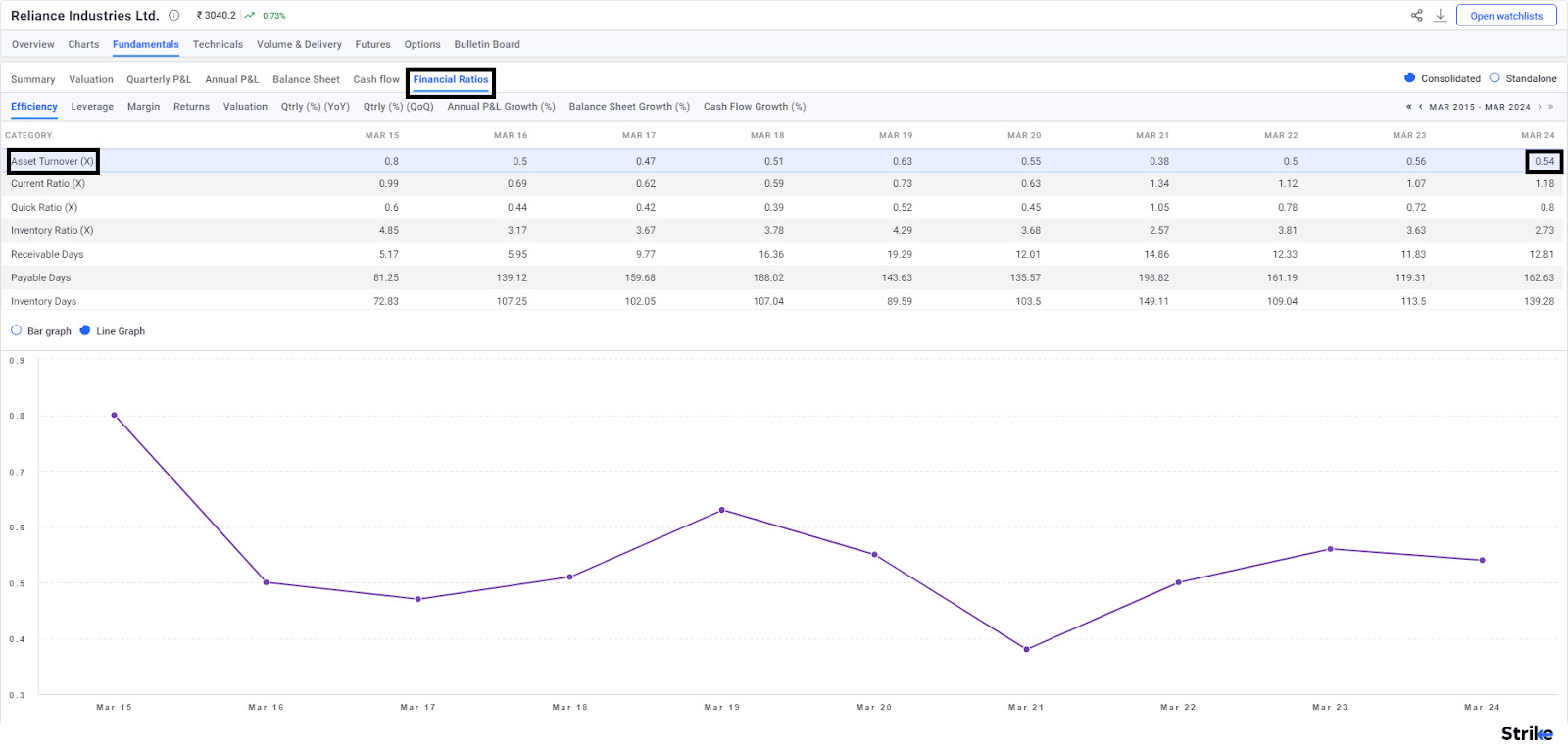Click the Mar 19 peak data point
Screen dimensions: 1568x752
click(x=722, y=510)
